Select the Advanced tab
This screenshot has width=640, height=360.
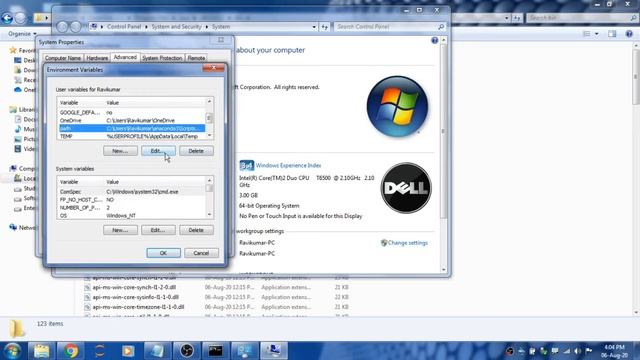tap(125, 57)
